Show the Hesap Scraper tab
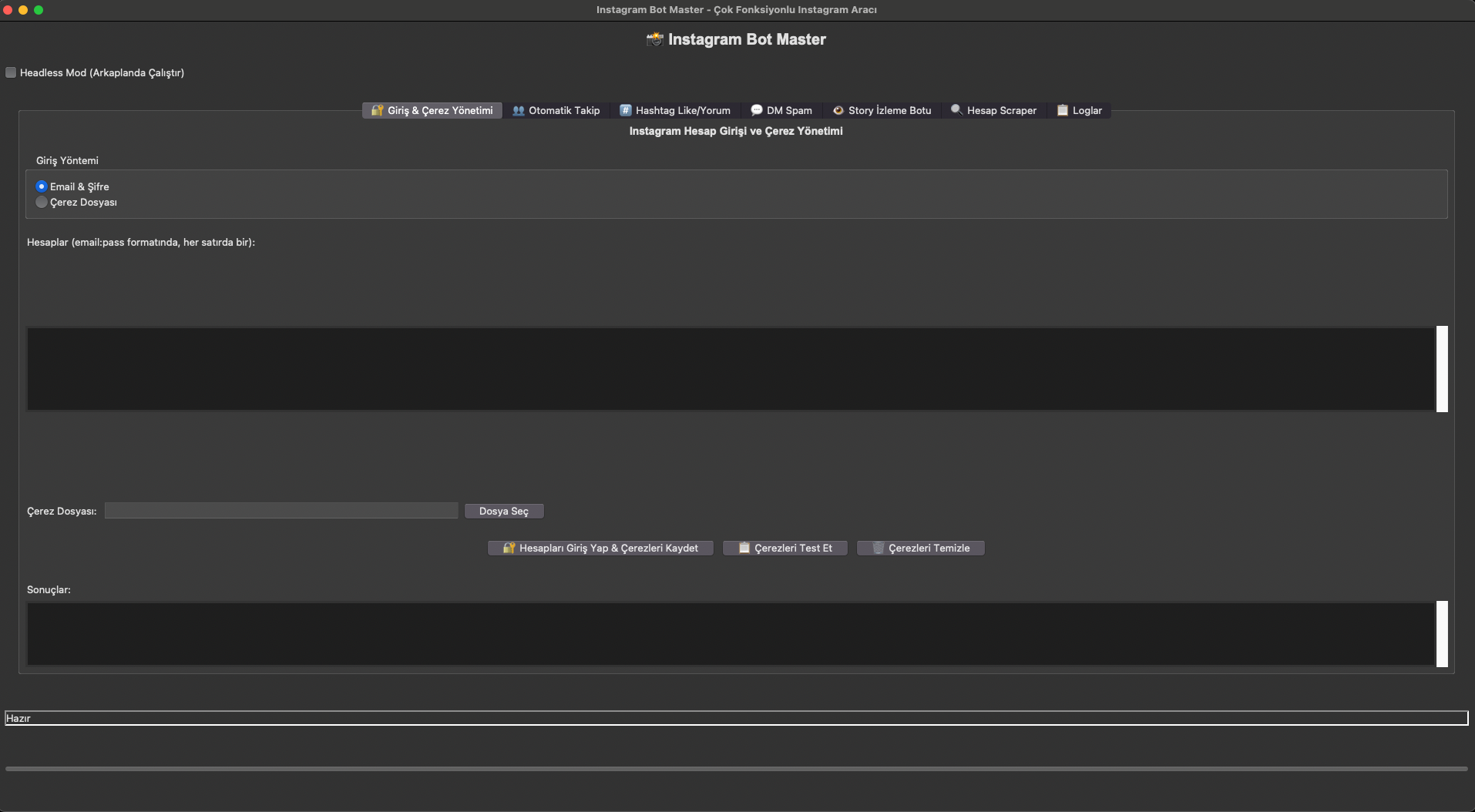 994,110
